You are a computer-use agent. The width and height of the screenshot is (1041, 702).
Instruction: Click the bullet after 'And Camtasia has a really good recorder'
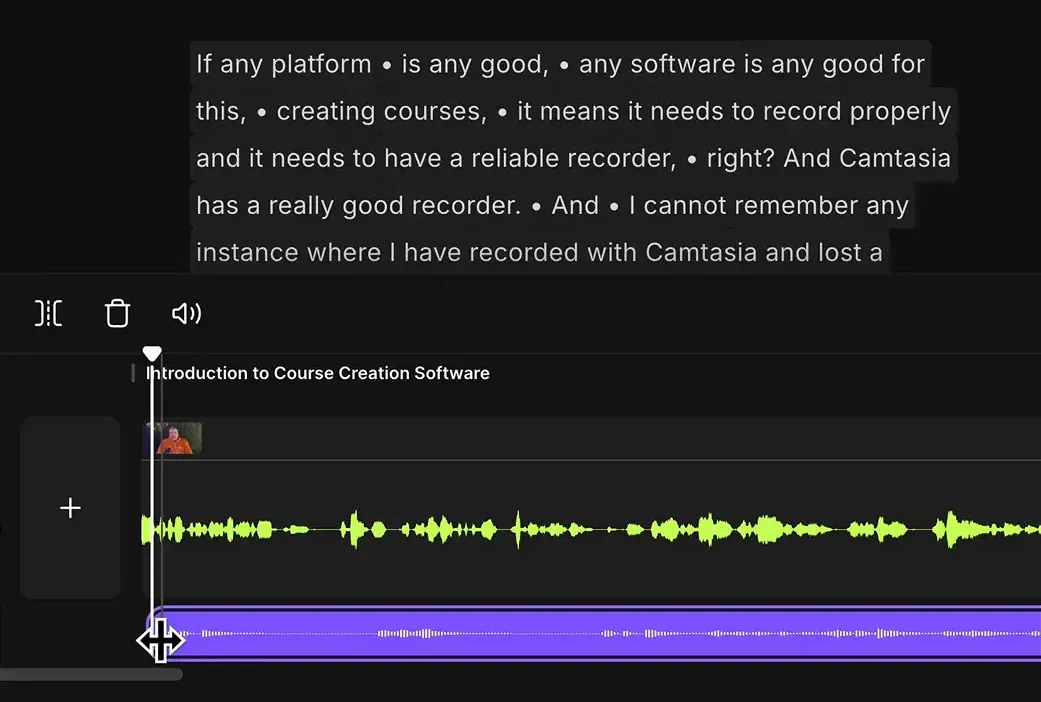(x=538, y=205)
